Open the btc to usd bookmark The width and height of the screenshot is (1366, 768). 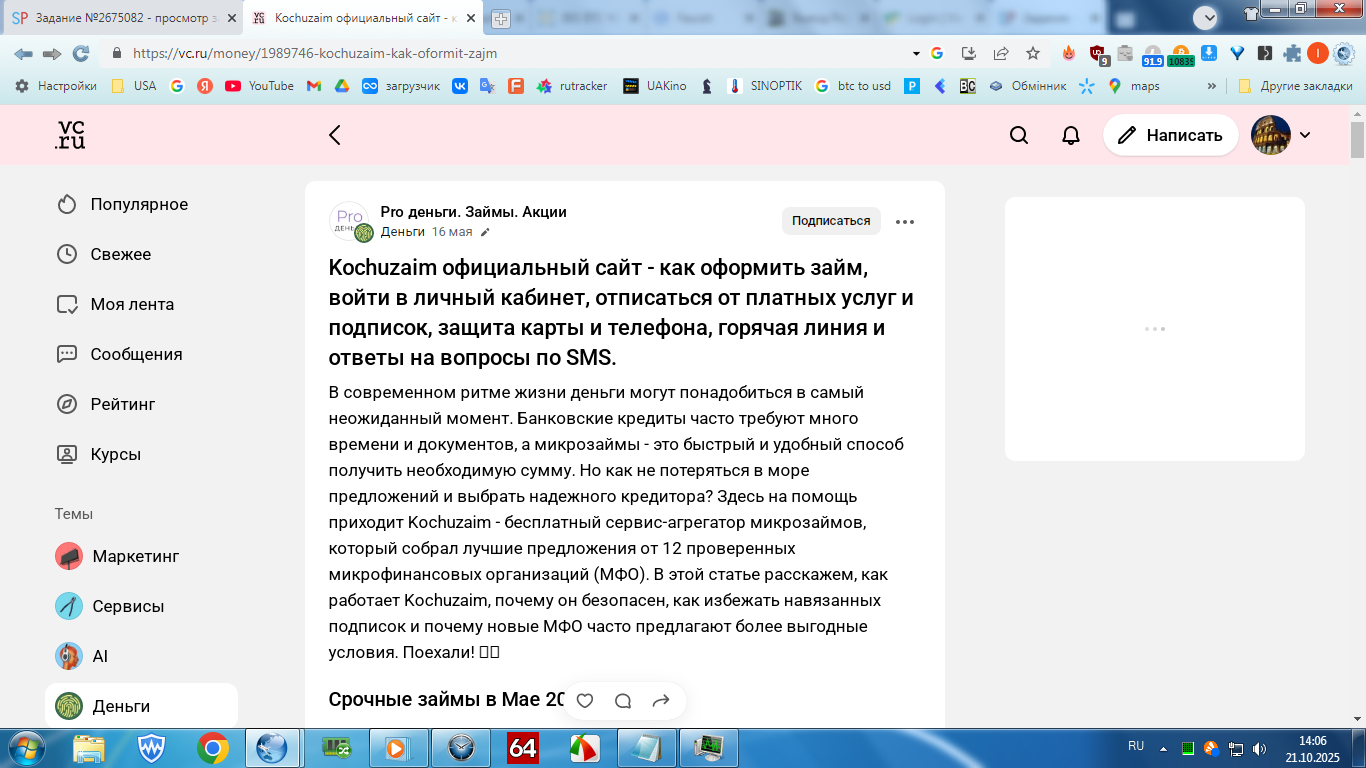point(853,86)
